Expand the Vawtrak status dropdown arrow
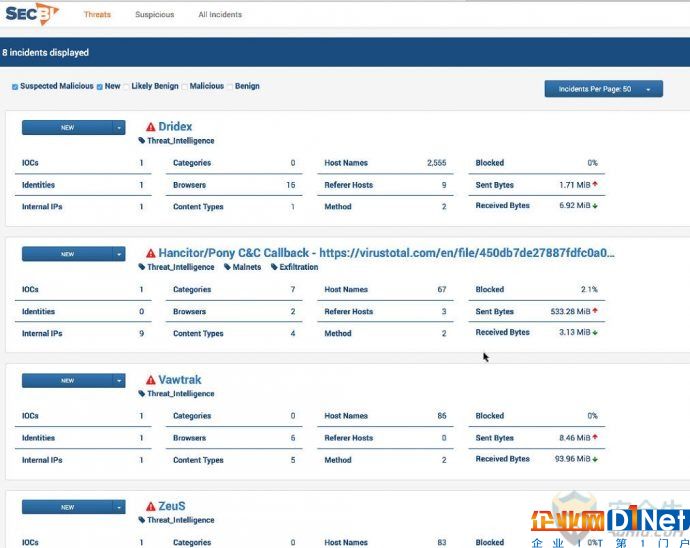 click(119, 381)
